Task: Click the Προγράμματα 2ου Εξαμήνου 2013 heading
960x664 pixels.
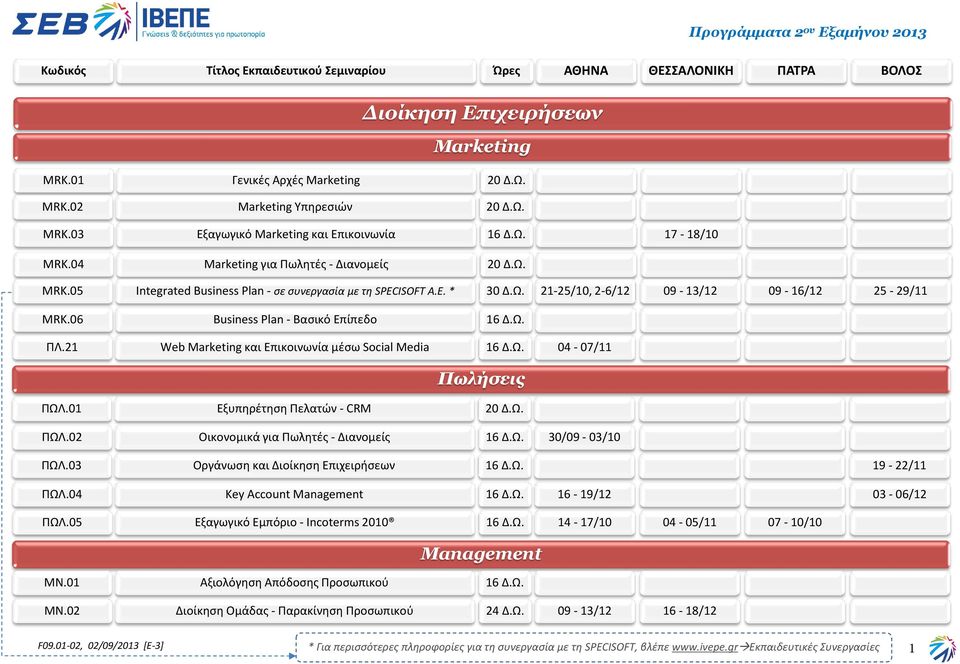Action: point(808,32)
